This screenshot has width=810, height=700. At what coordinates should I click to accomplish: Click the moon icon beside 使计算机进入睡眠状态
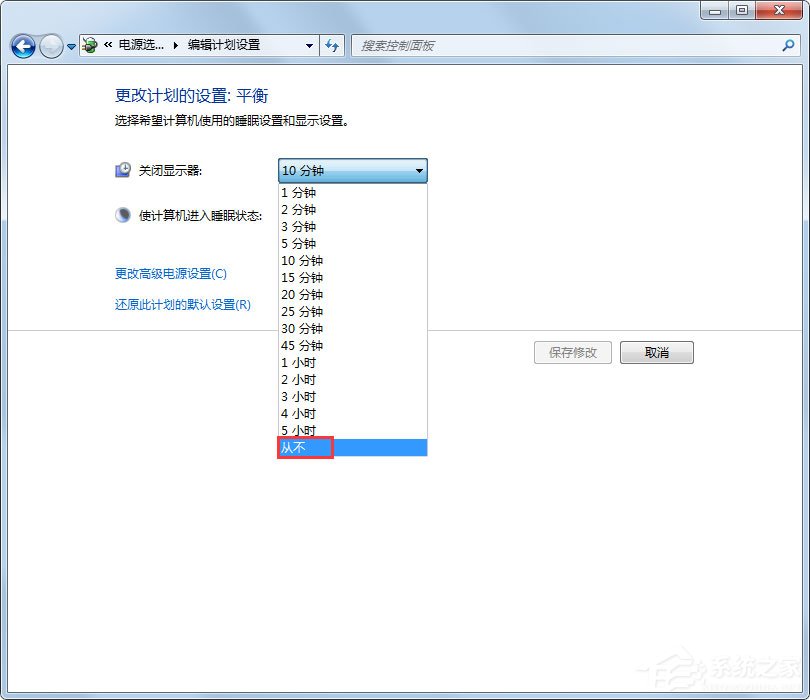[x=122, y=214]
